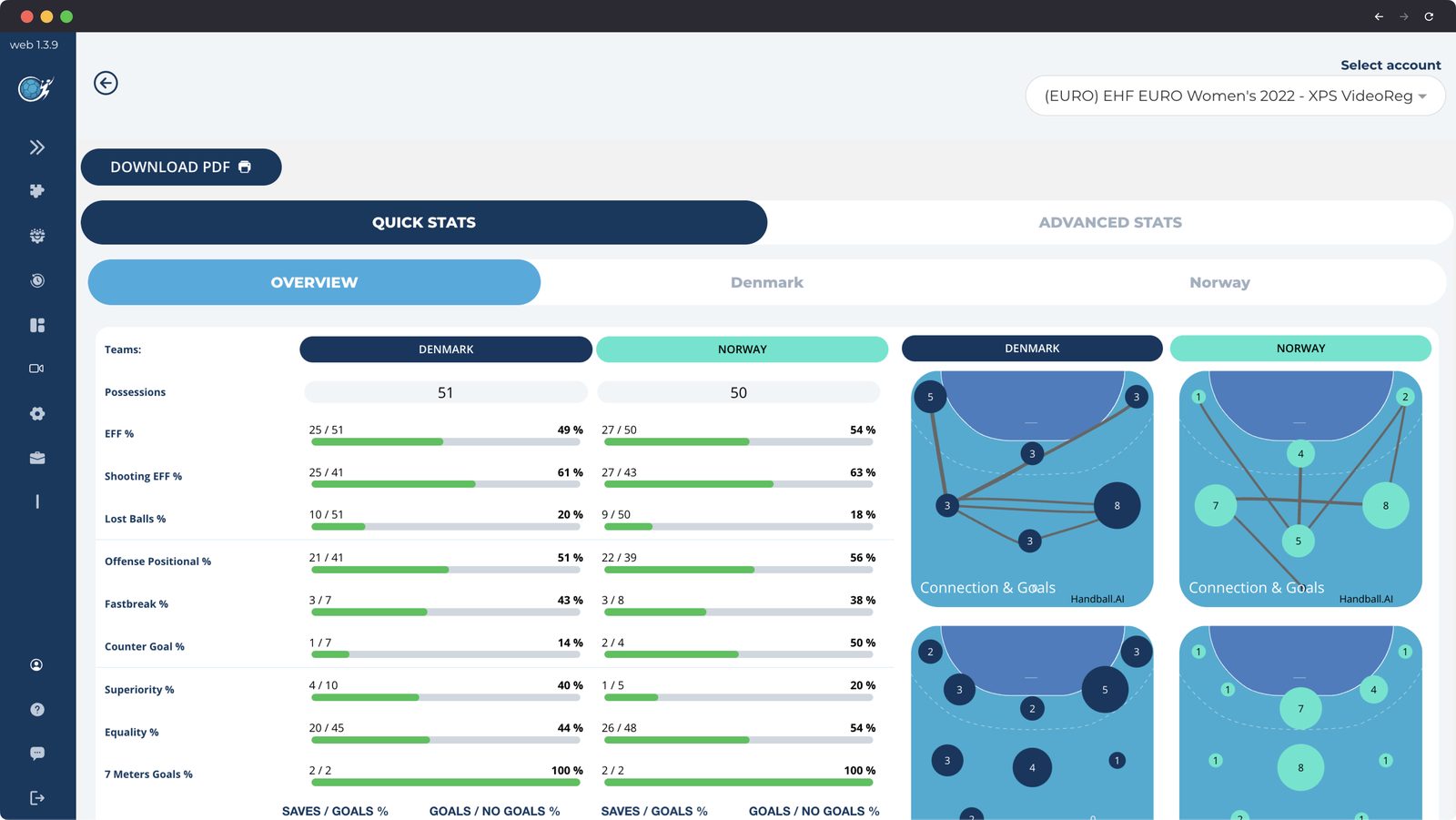The image size is (1456, 820).
Task: Switch to the ADVANCED STATS tab
Action: pos(1110,222)
